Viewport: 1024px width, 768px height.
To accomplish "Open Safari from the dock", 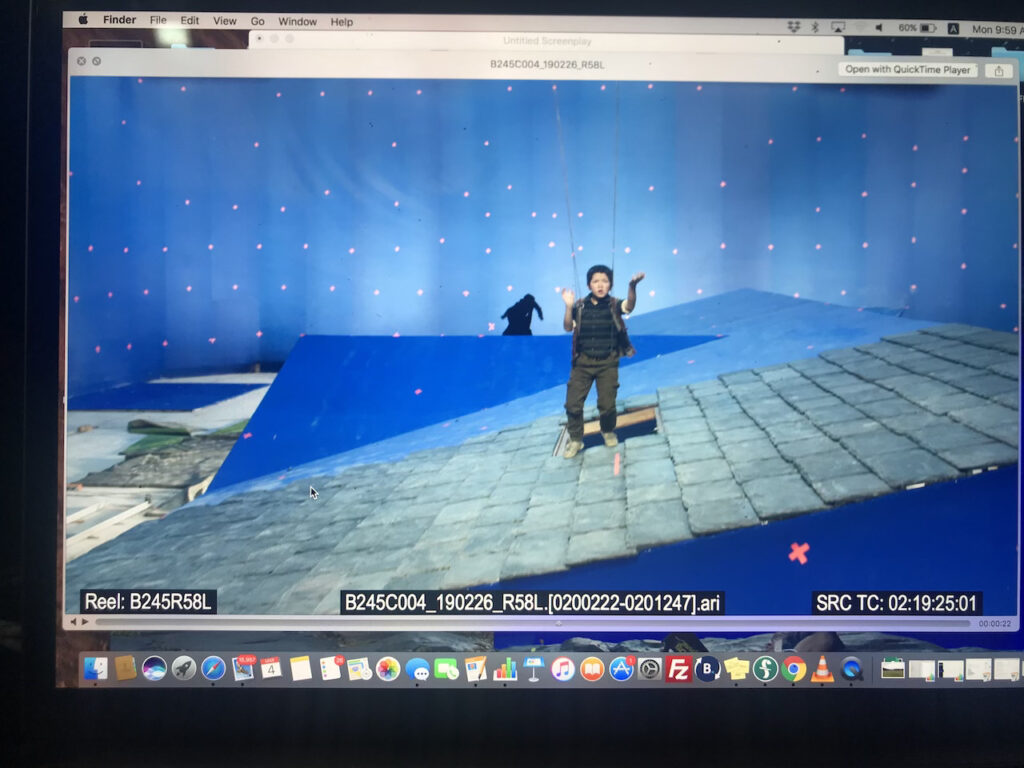I will pyautogui.click(x=213, y=668).
